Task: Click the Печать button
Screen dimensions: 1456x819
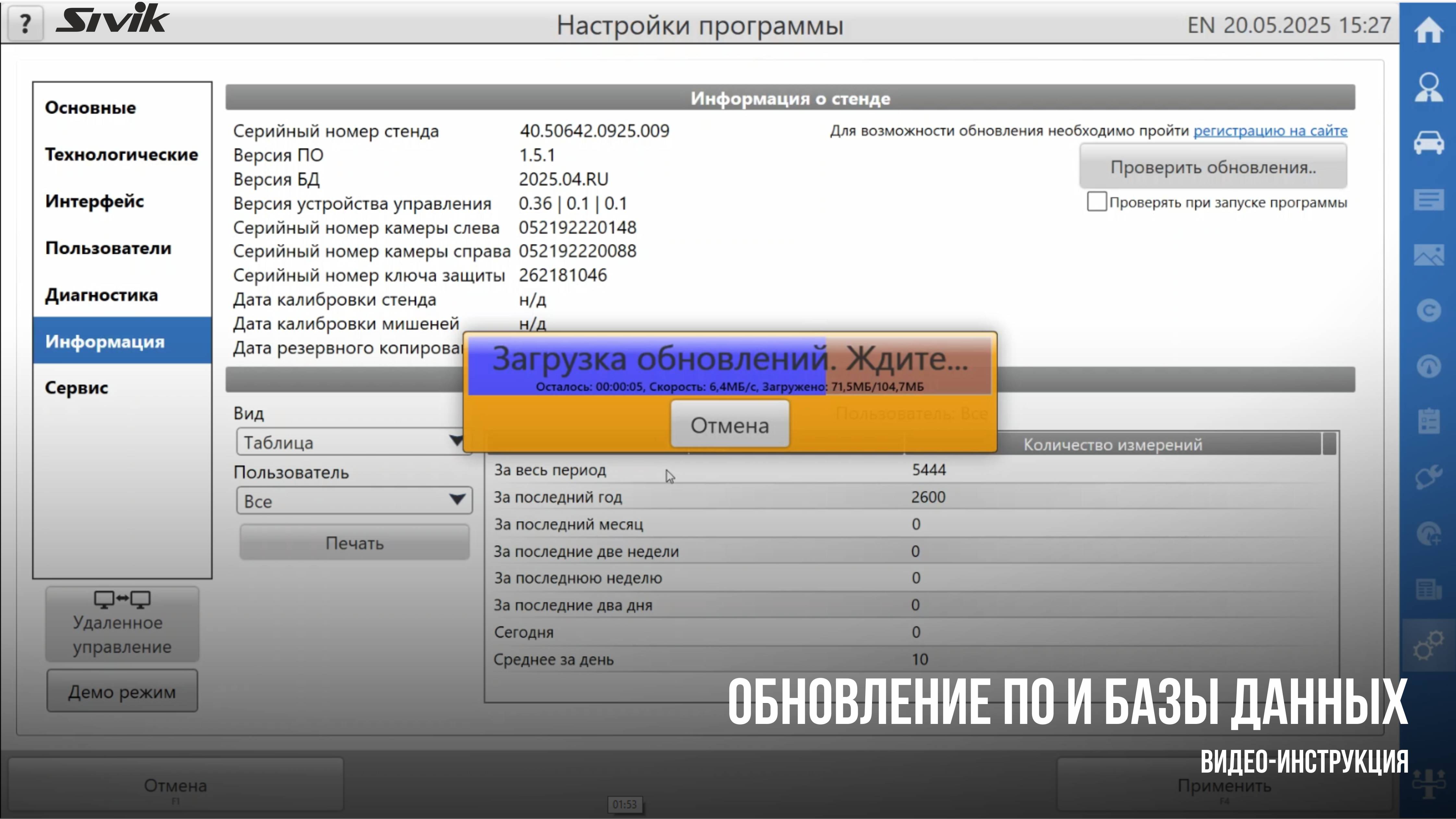Action: (354, 543)
